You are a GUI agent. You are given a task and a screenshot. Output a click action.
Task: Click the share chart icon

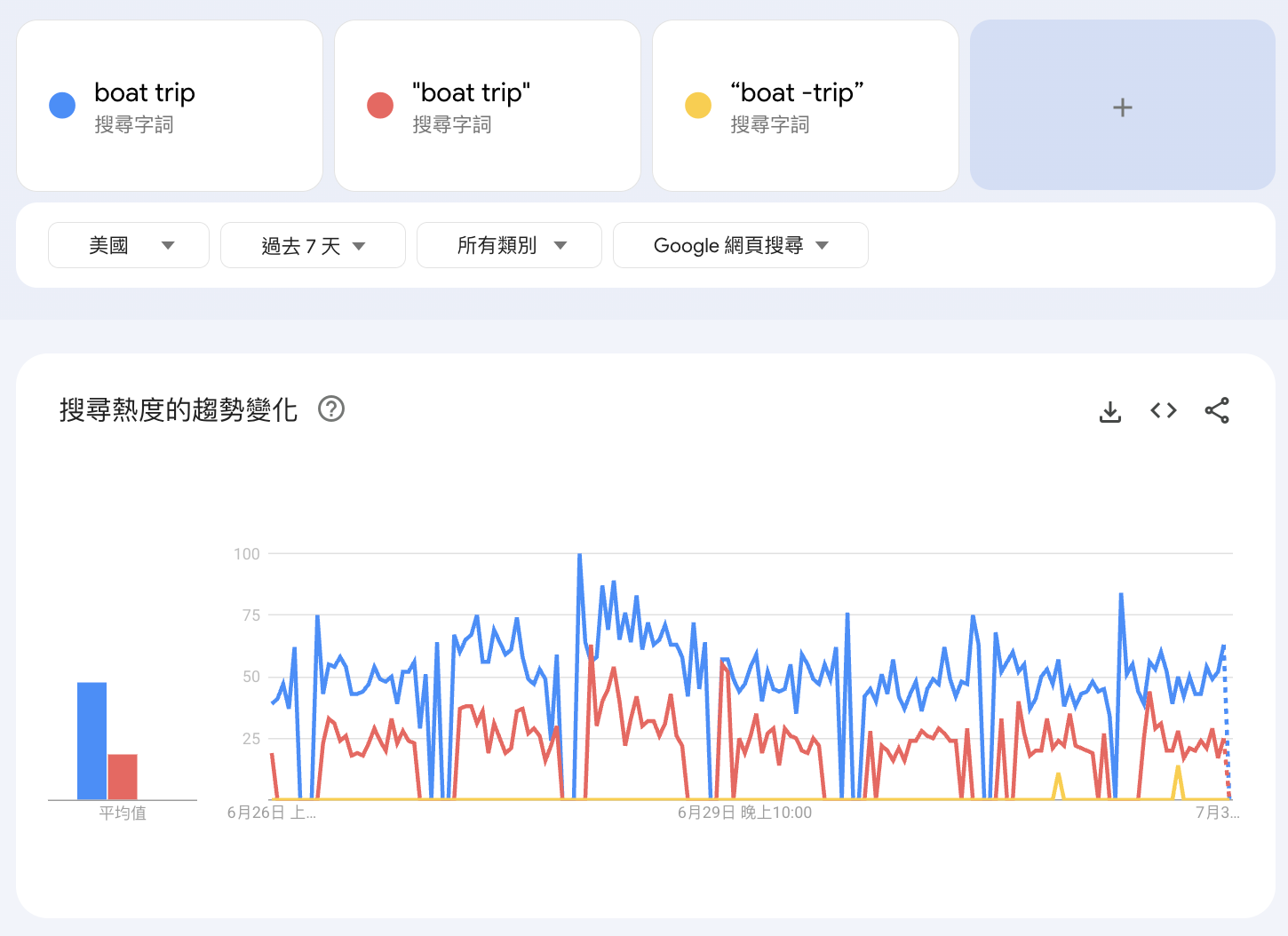[1217, 410]
